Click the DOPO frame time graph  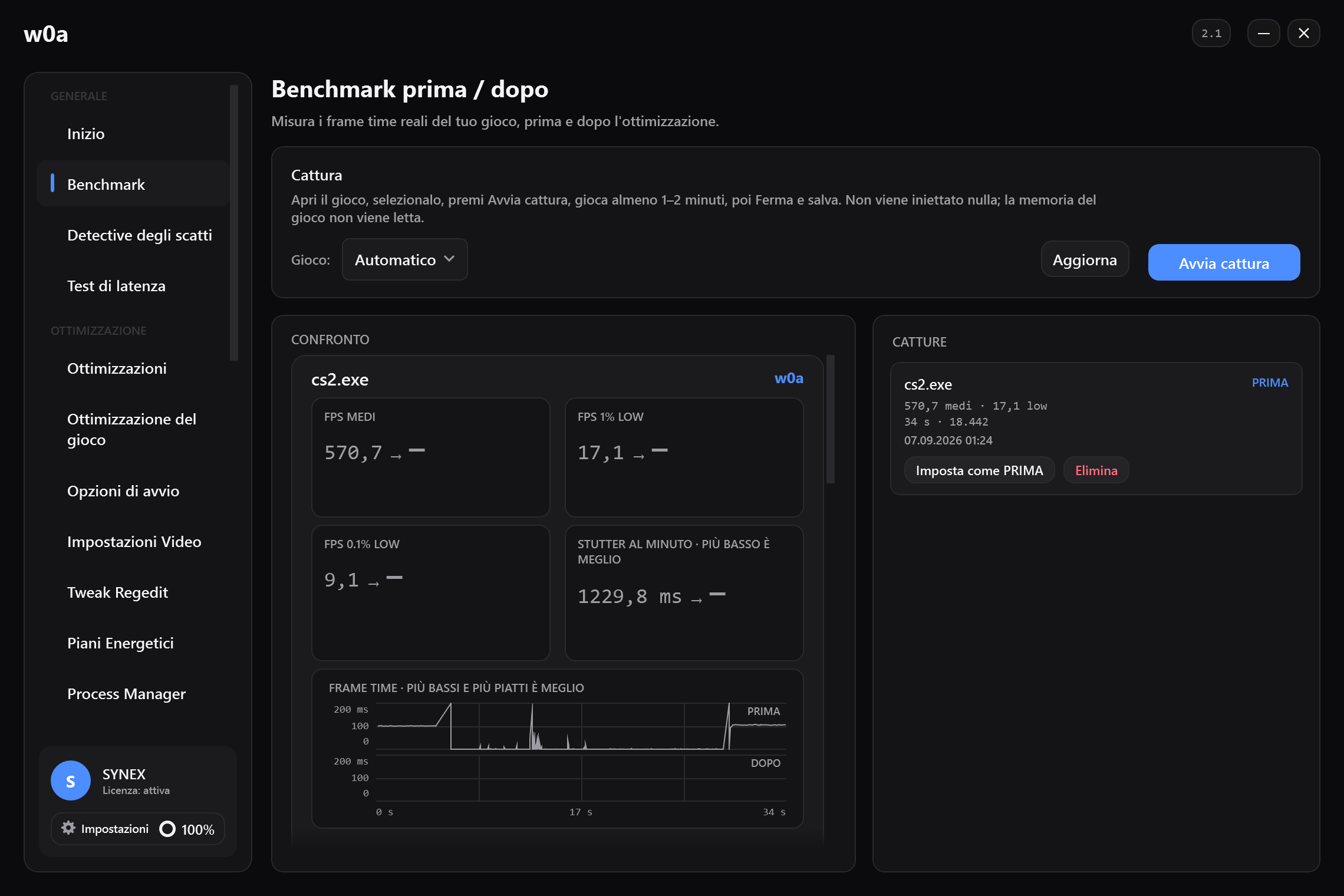(581, 778)
